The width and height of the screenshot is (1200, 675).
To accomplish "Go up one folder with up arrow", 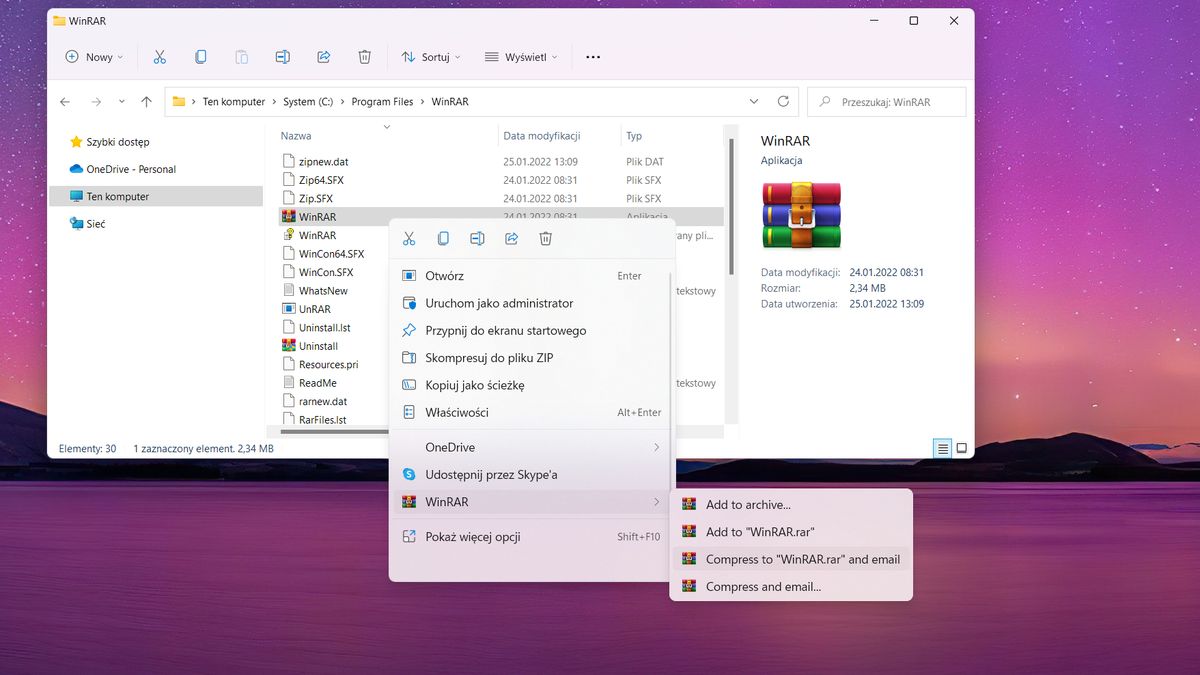I will coord(146,101).
